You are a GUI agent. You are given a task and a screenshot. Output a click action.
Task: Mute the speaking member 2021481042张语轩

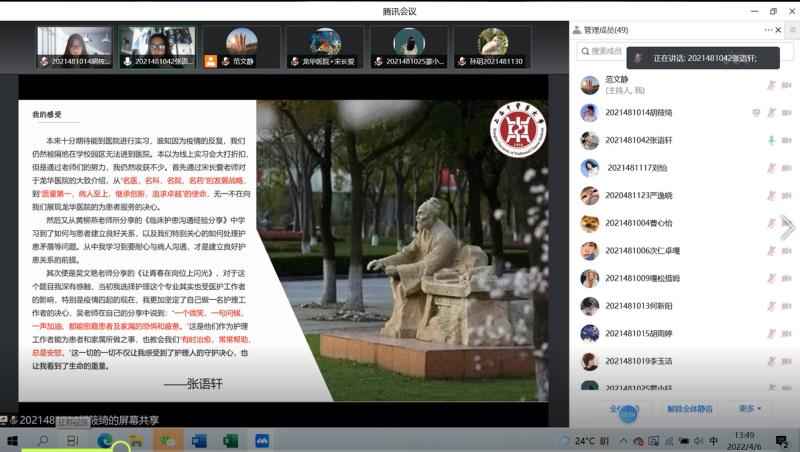(x=771, y=140)
